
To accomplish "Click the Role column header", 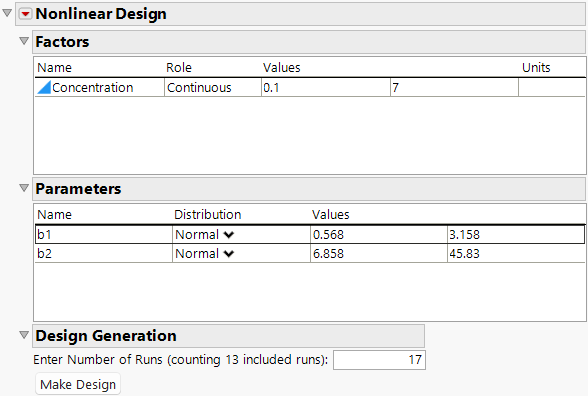I will (179, 68).
